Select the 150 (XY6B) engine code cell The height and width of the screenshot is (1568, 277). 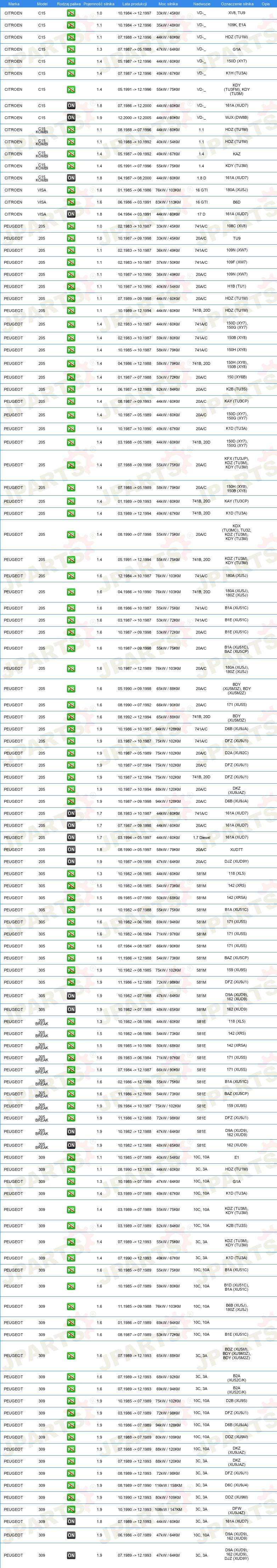pos(237,377)
